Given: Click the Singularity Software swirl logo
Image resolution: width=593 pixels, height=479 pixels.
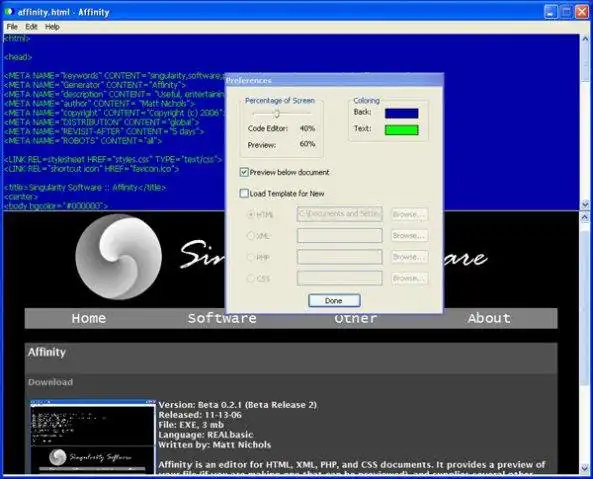Looking at the screenshot, I should pyautogui.click(x=118, y=257).
